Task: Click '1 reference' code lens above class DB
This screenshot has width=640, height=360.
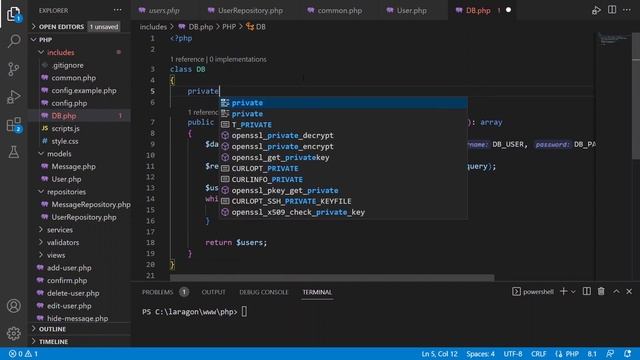Action: click(x=187, y=59)
